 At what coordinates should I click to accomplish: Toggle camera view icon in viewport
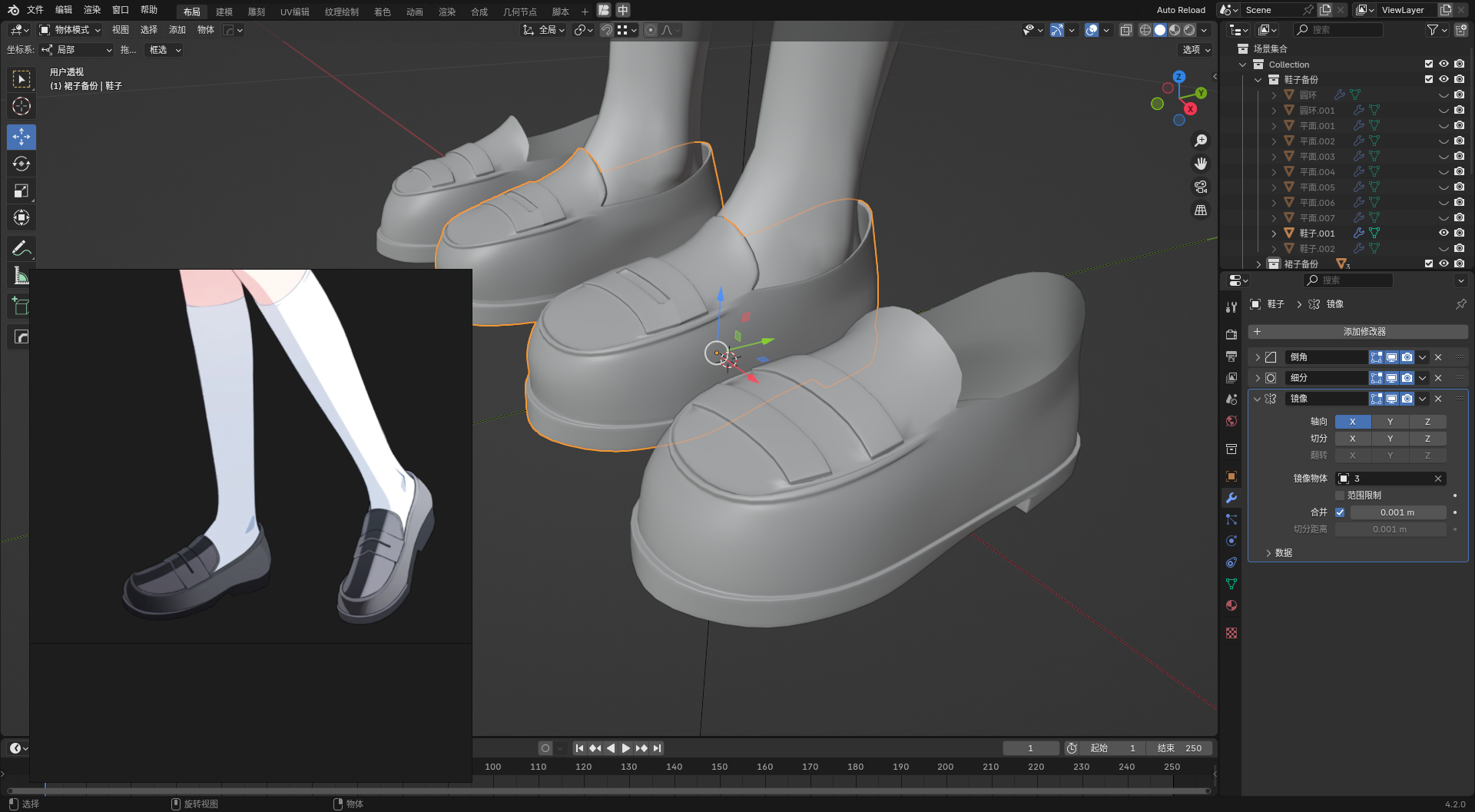click(x=1201, y=187)
